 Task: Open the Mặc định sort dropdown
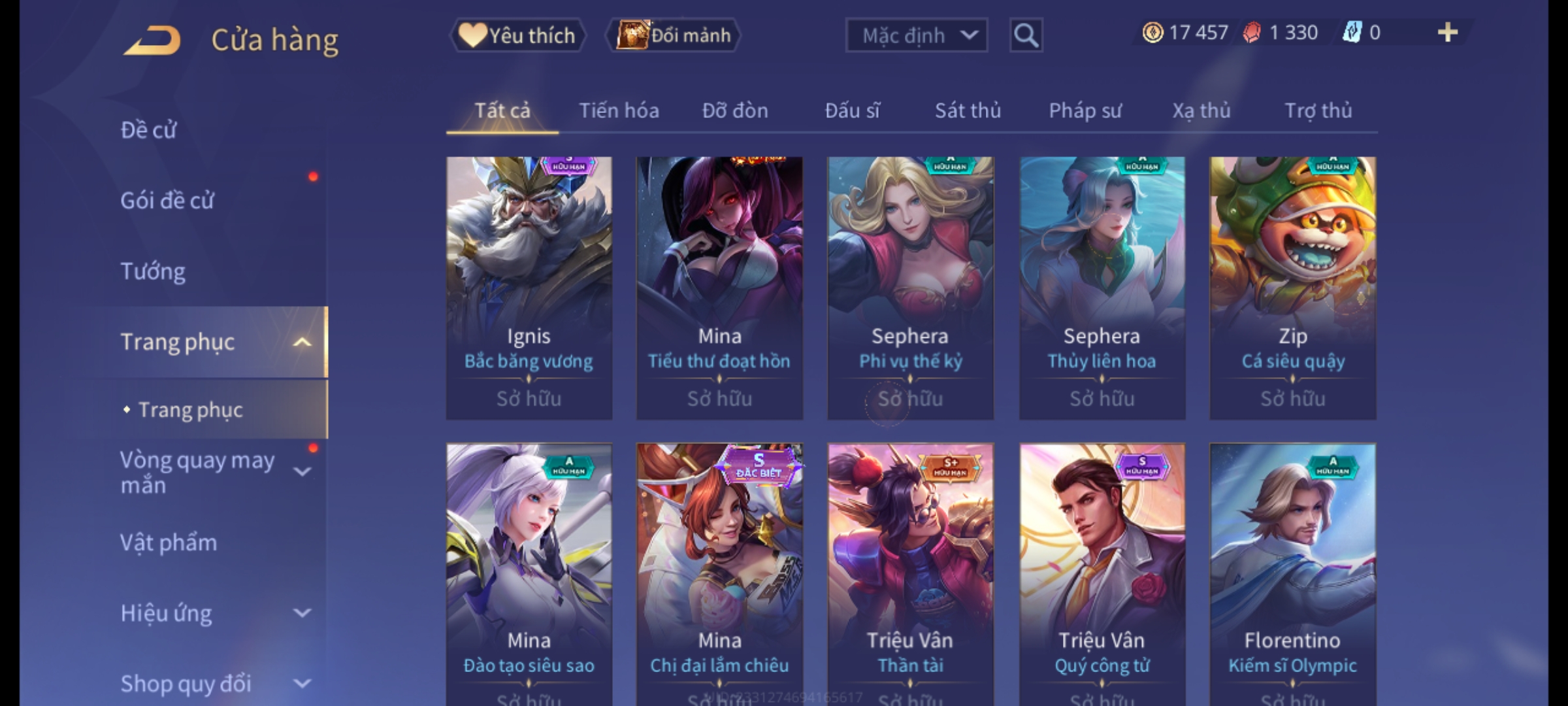coord(917,35)
